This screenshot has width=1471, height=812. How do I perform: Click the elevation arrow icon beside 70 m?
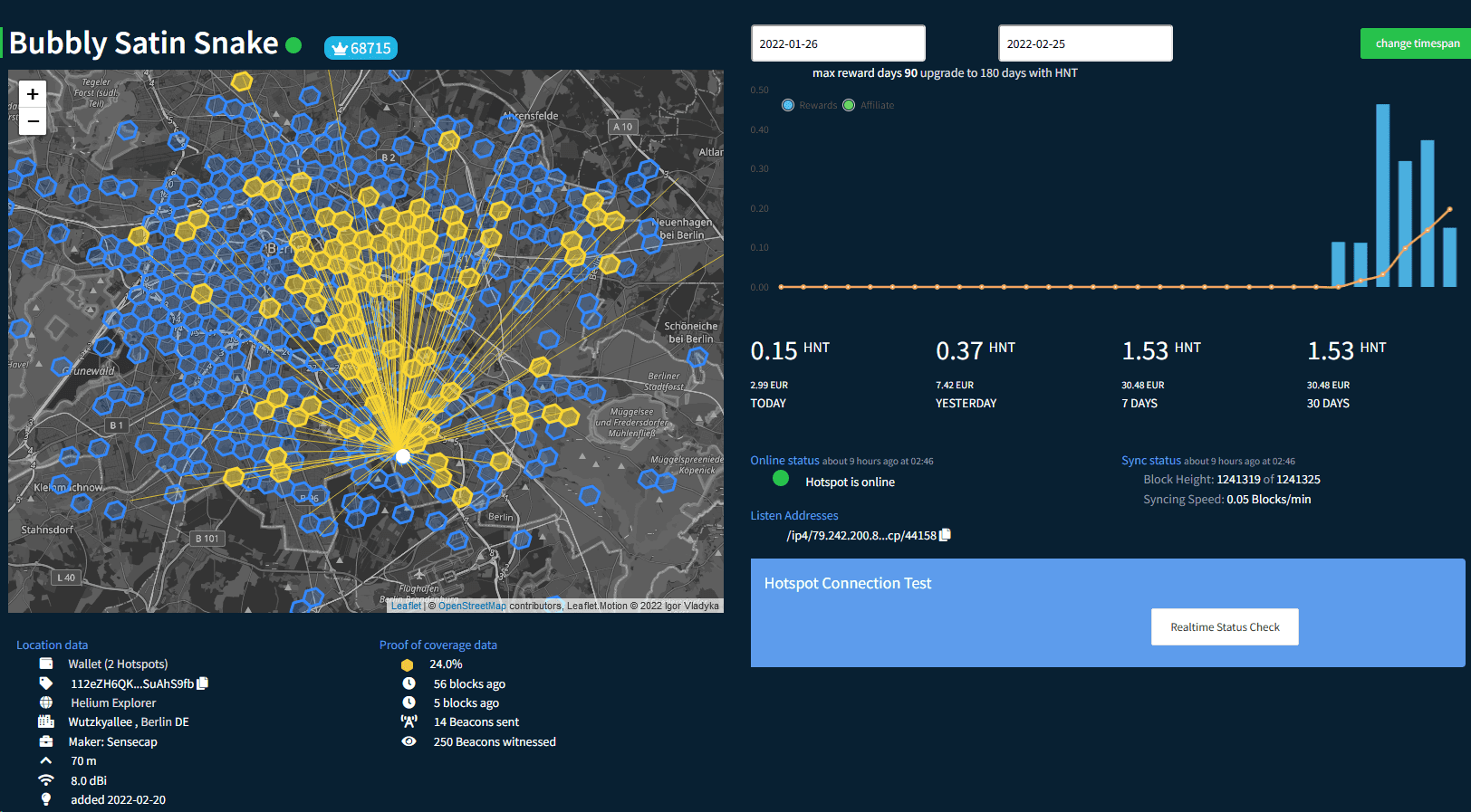46,760
